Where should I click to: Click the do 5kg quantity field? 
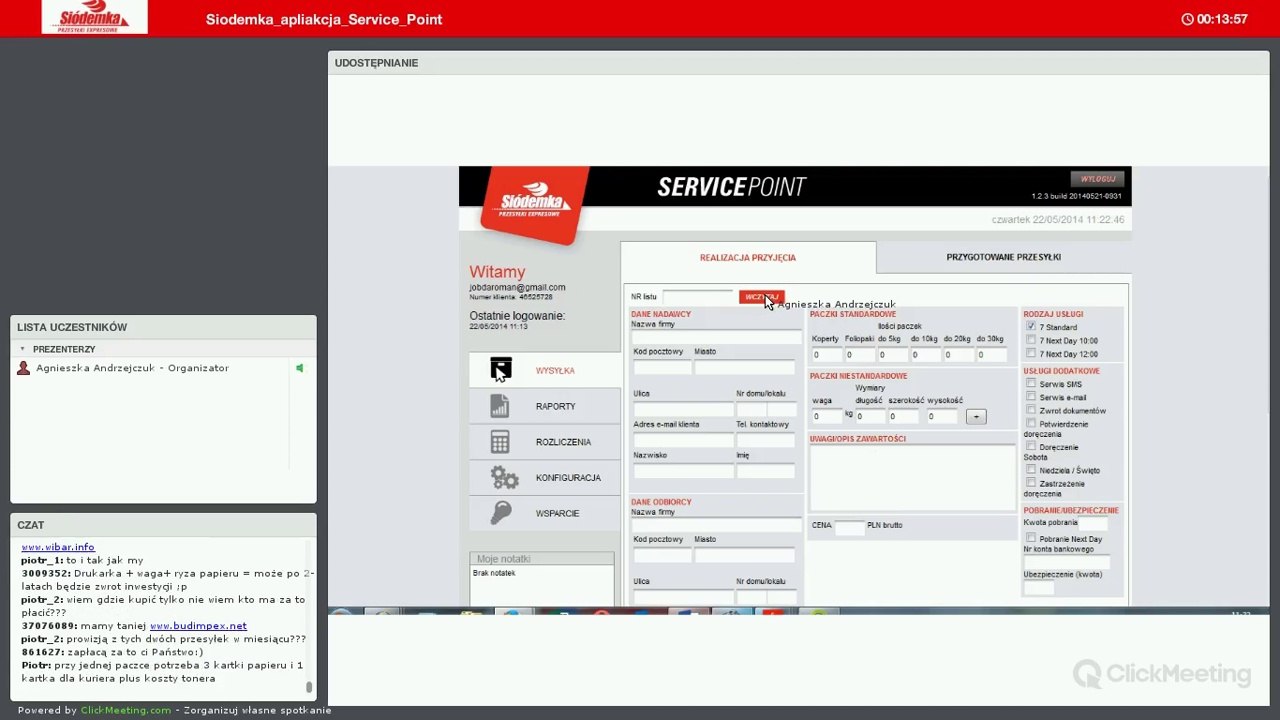pos(892,355)
